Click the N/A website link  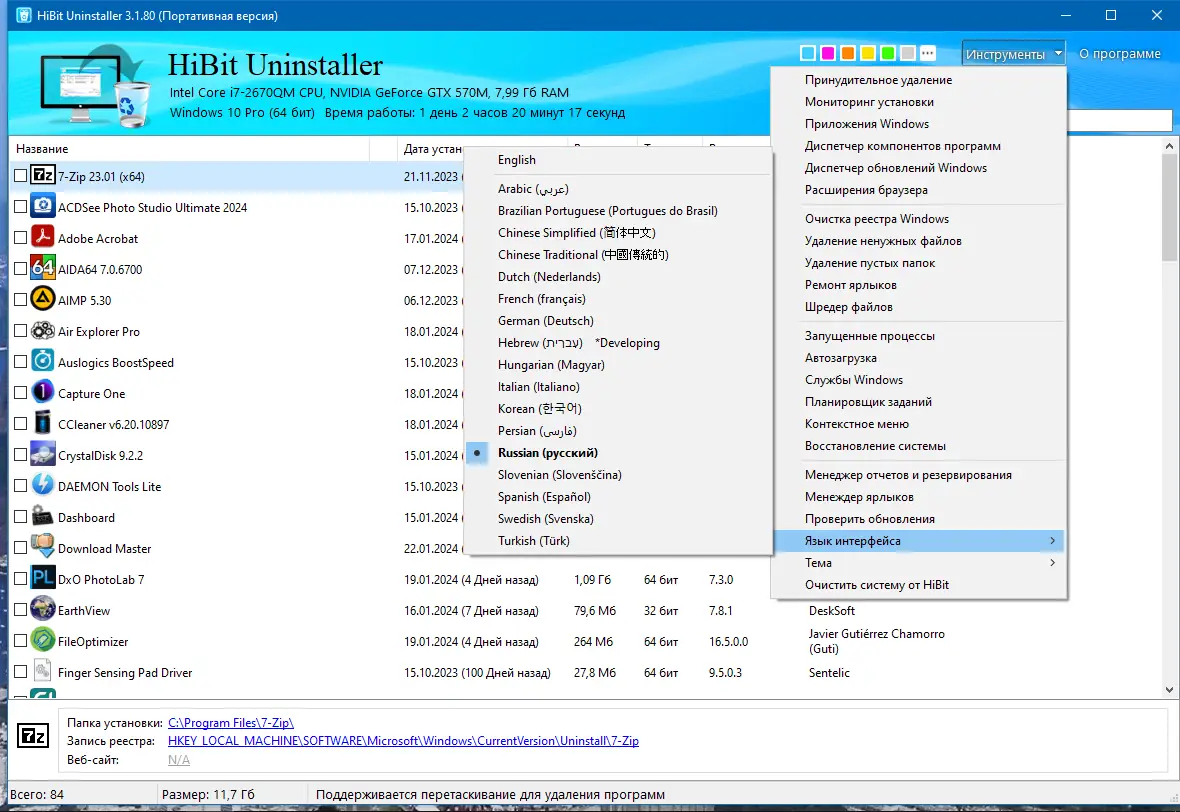click(x=178, y=759)
